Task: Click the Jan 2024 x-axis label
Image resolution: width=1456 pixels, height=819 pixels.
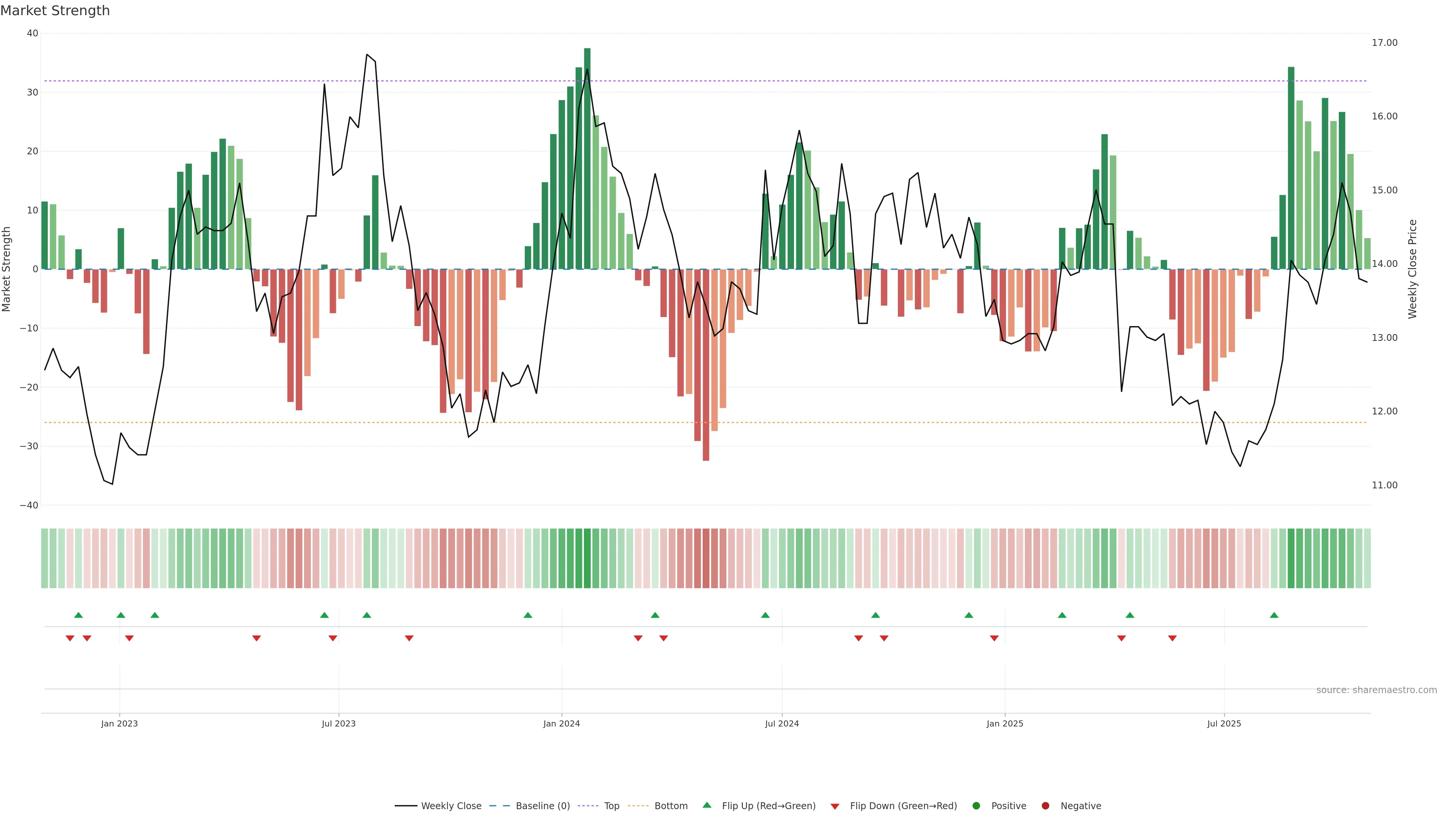Action: (x=561, y=723)
